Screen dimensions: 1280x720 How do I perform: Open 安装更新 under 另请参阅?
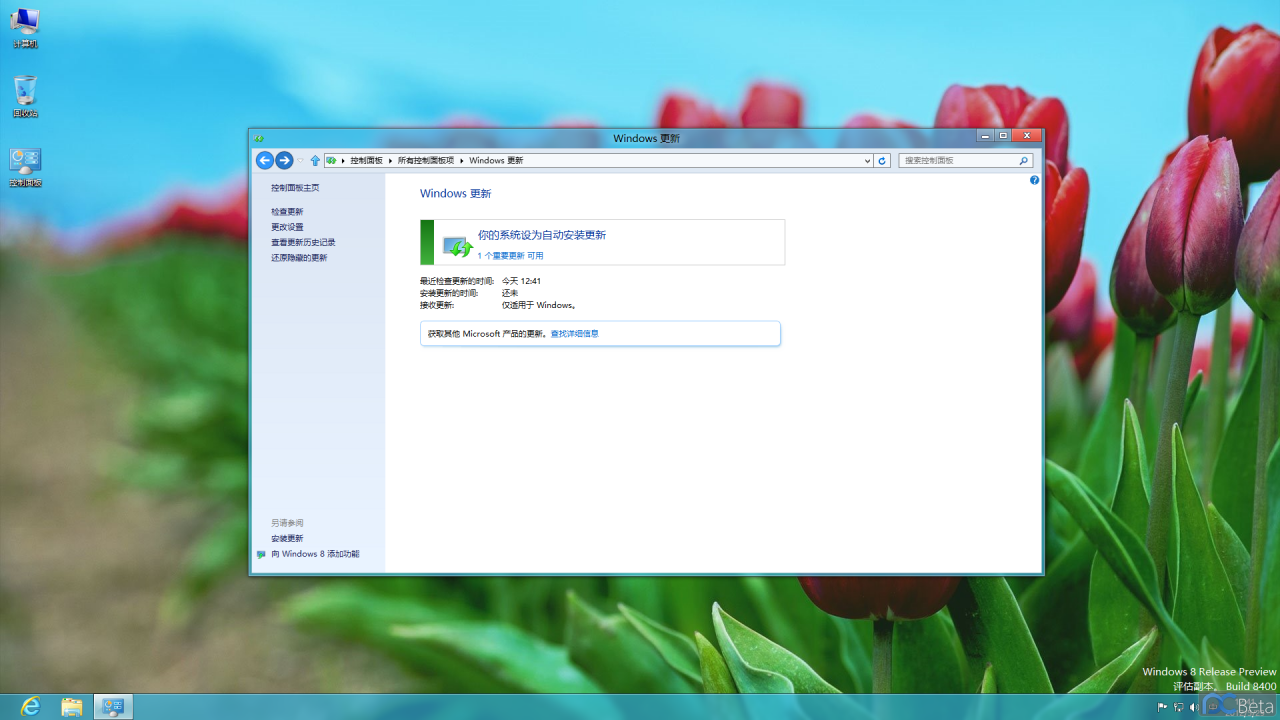pyautogui.click(x=287, y=538)
